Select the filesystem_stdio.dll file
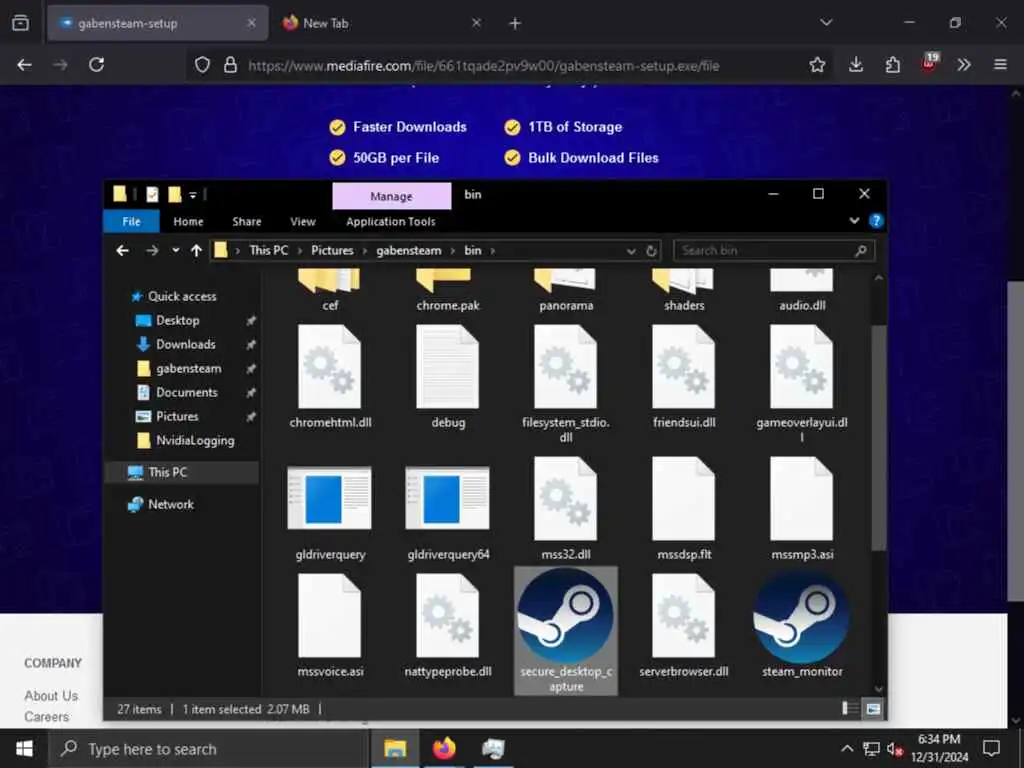The height and width of the screenshot is (768, 1024). (x=566, y=384)
